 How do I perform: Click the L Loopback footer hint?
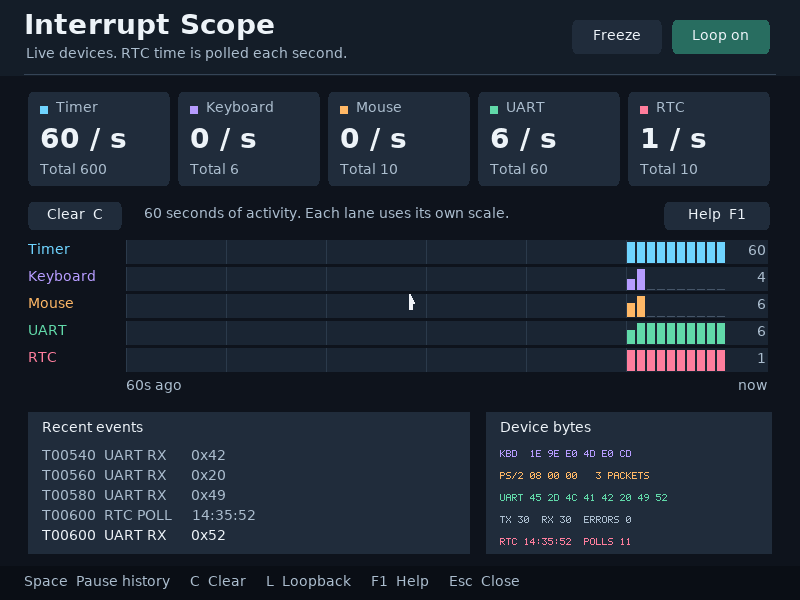point(308,581)
